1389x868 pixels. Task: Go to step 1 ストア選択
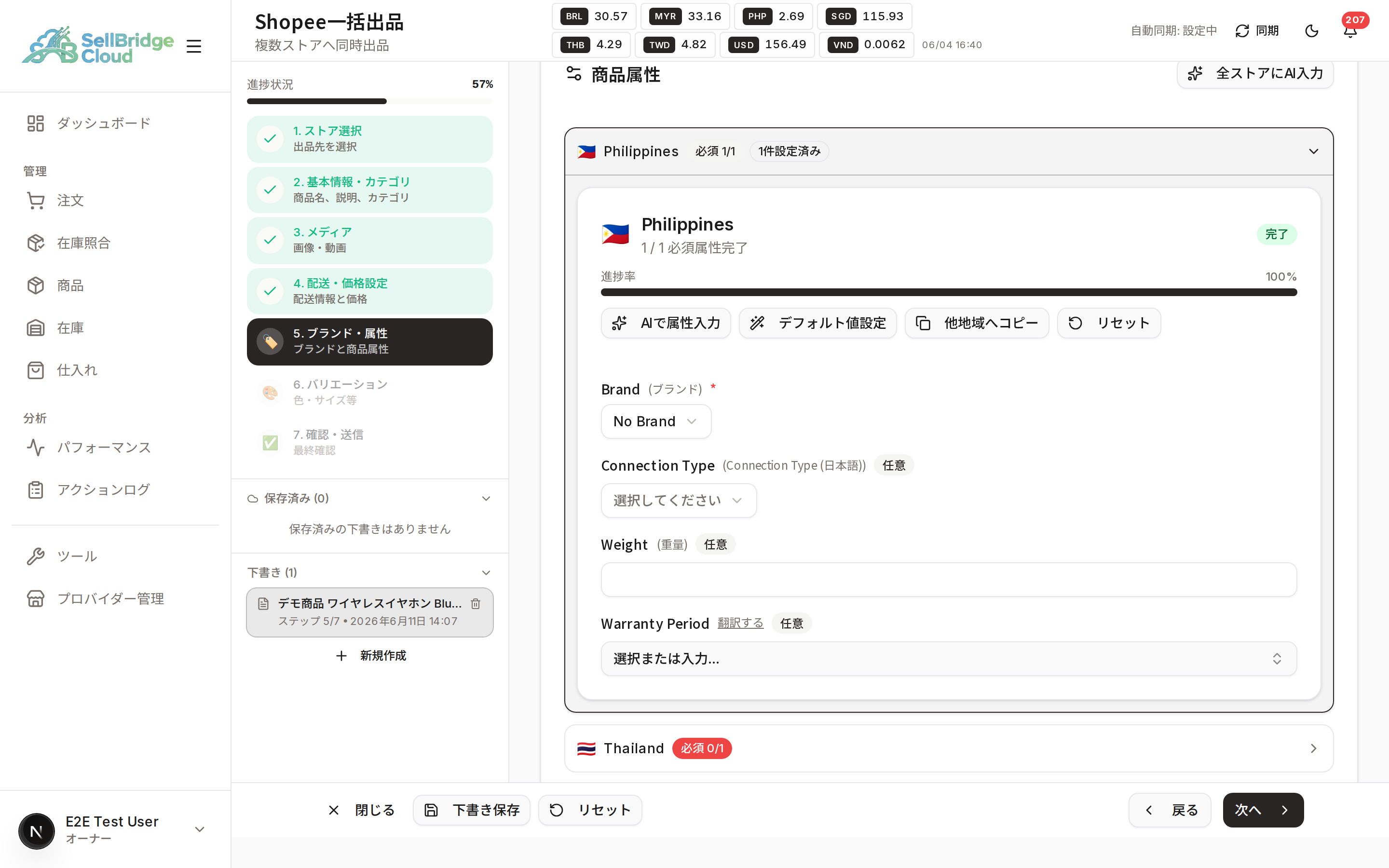[369, 139]
